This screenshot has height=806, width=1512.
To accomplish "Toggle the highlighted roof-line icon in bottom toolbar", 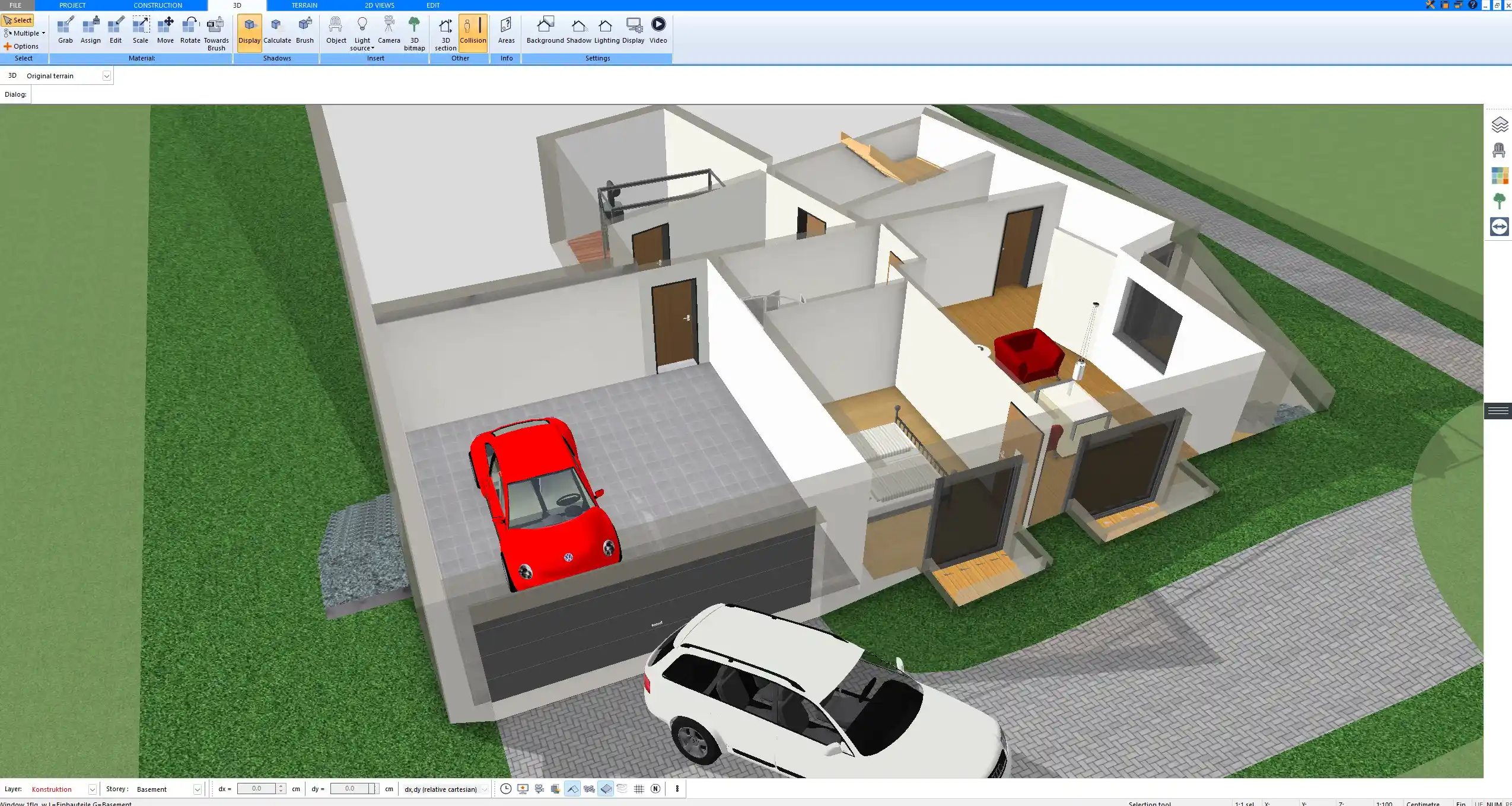I will [x=572, y=789].
